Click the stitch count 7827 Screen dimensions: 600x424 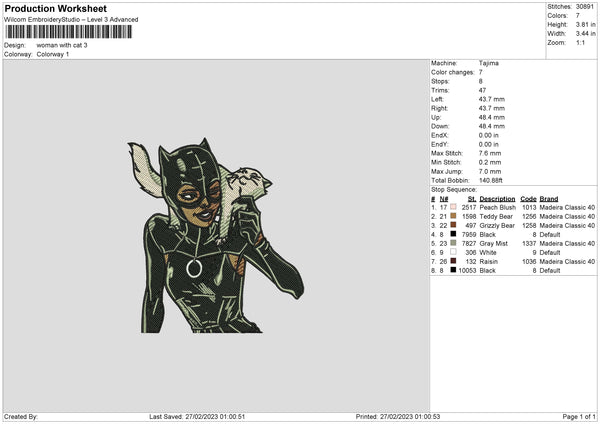pyautogui.click(x=469, y=243)
